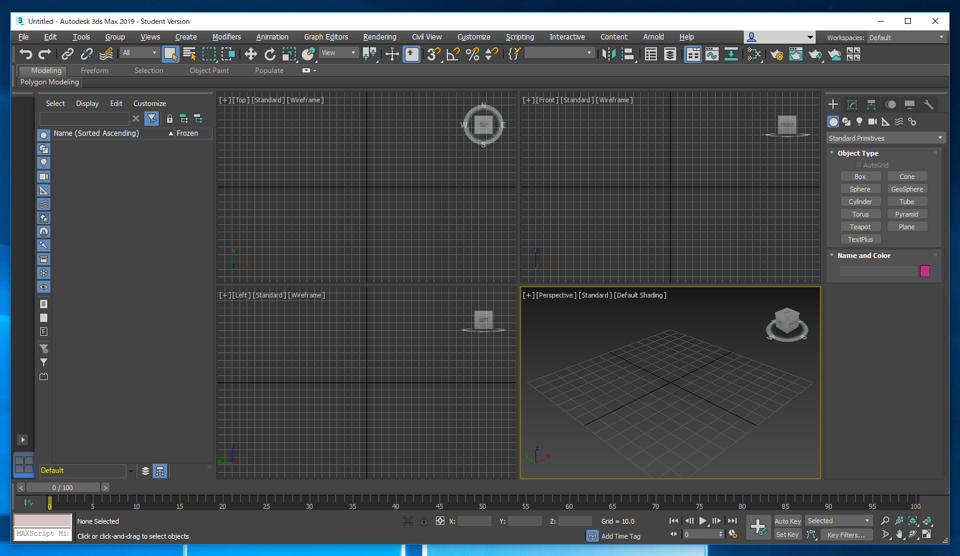This screenshot has height=556, width=960.
Task: Show Cameras category in Create panel
Action: pyautogui.click(x=872, y=122)
